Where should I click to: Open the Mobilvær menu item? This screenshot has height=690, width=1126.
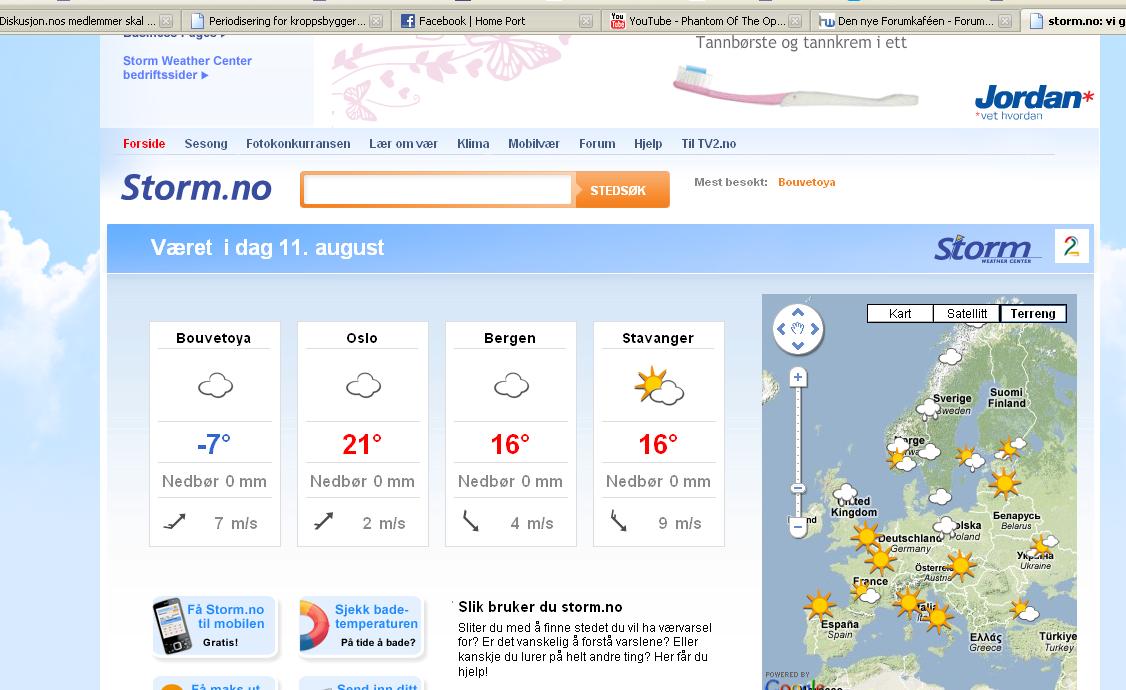tap(534, 144)
